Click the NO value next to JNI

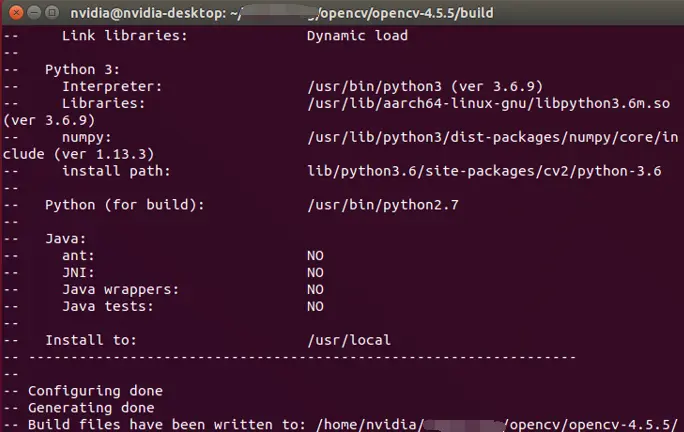(x=315, y=273)
